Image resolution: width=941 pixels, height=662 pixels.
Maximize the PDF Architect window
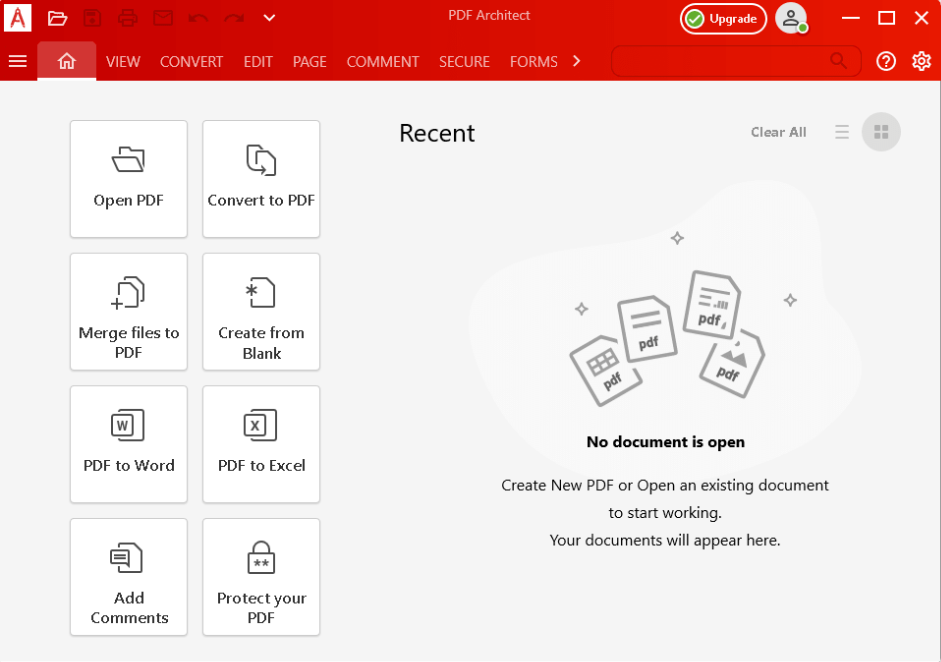point(886,18)
